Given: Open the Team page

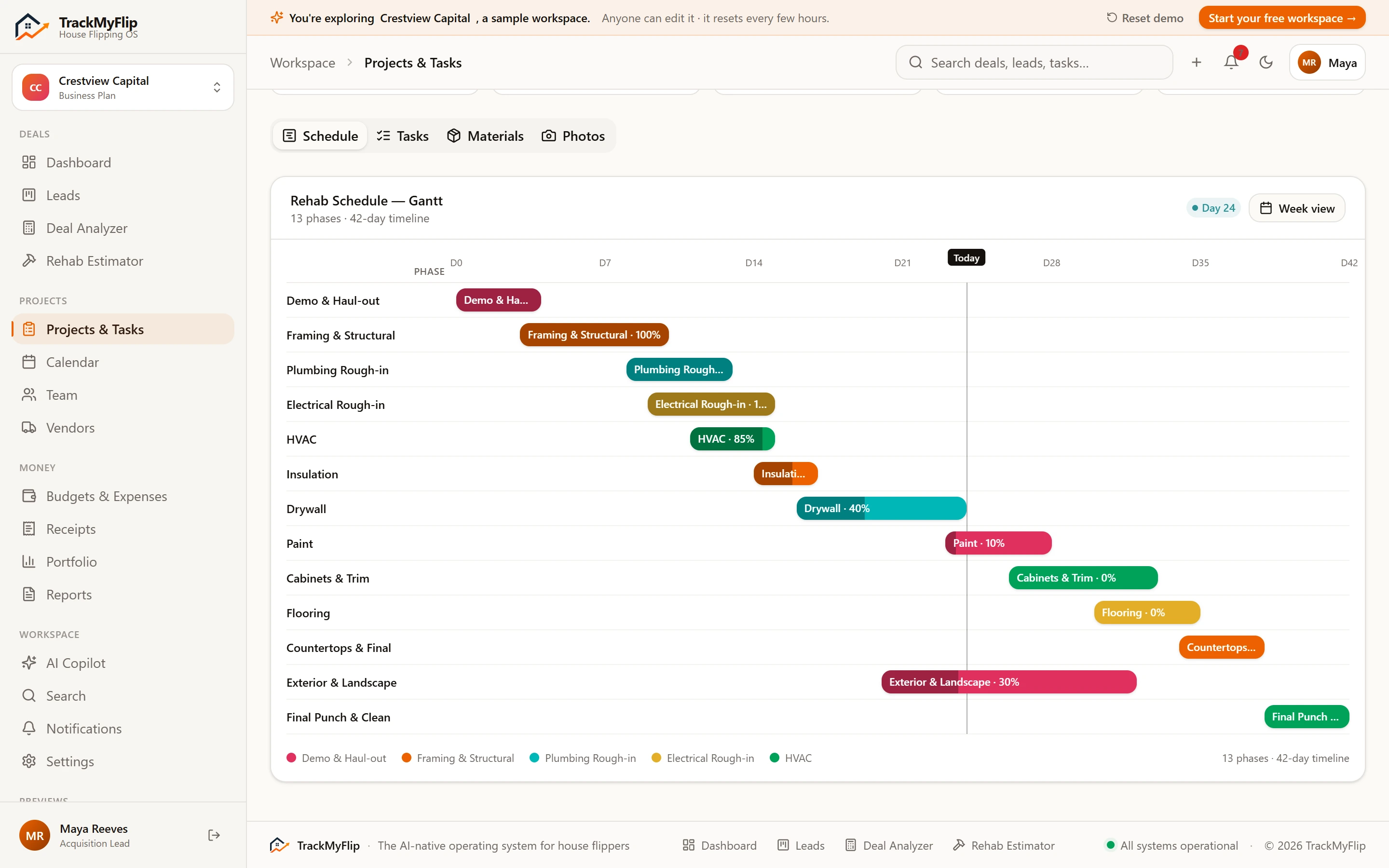Looking at the screenshot, I should pos(123,395).
